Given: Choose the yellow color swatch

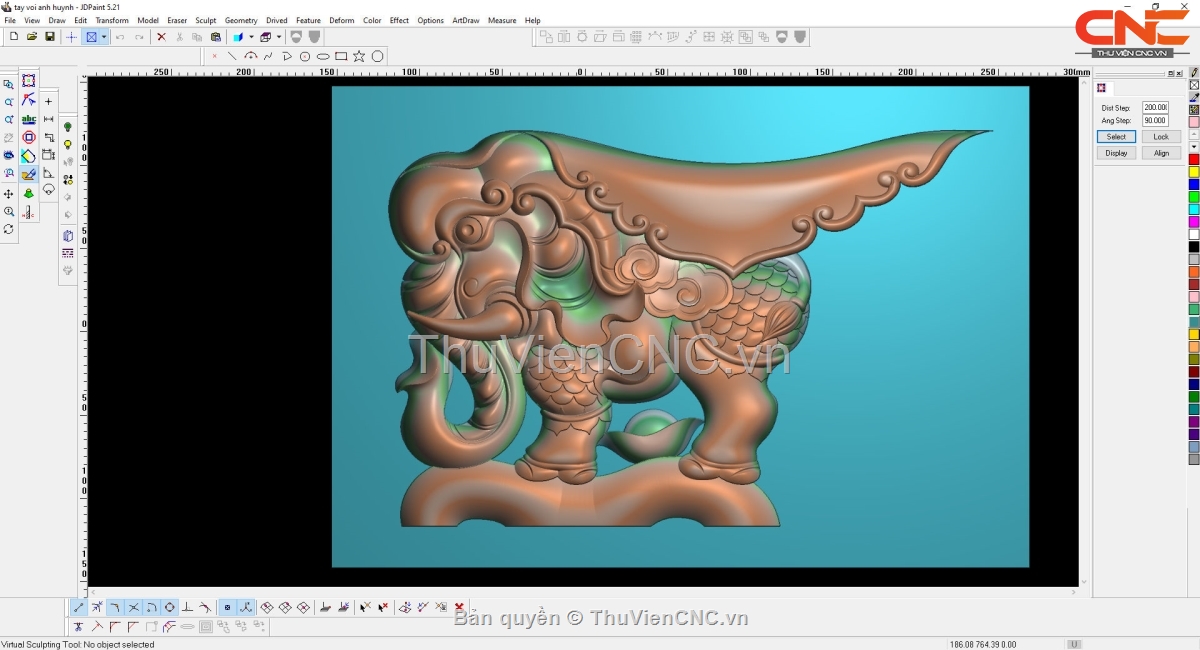Looking at the screenshot, I should pyautogui.click(x=1194, y=172).
